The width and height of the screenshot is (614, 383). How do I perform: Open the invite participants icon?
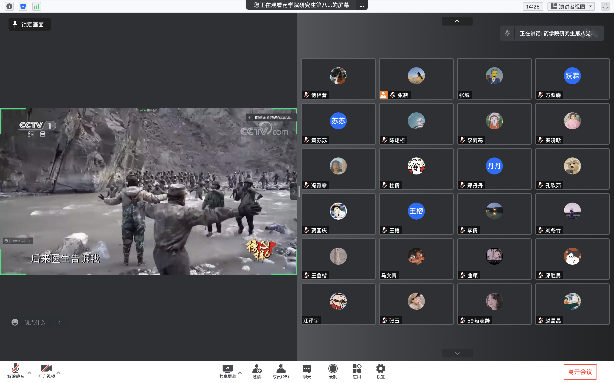pyautogui.click(x=257, y=371)
